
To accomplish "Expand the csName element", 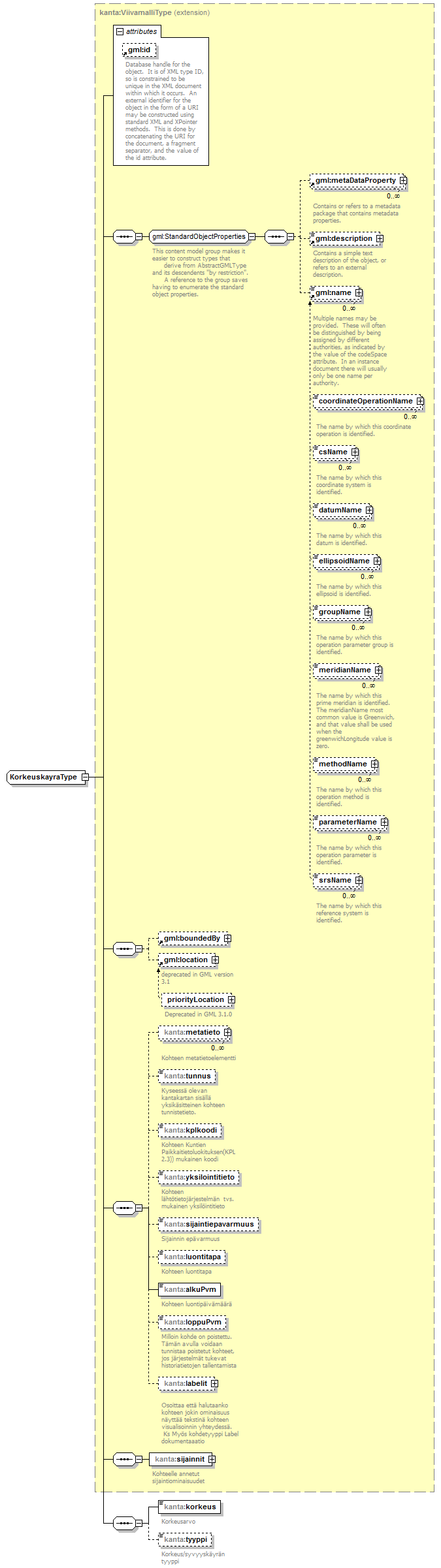I will [x=355, y=452].
